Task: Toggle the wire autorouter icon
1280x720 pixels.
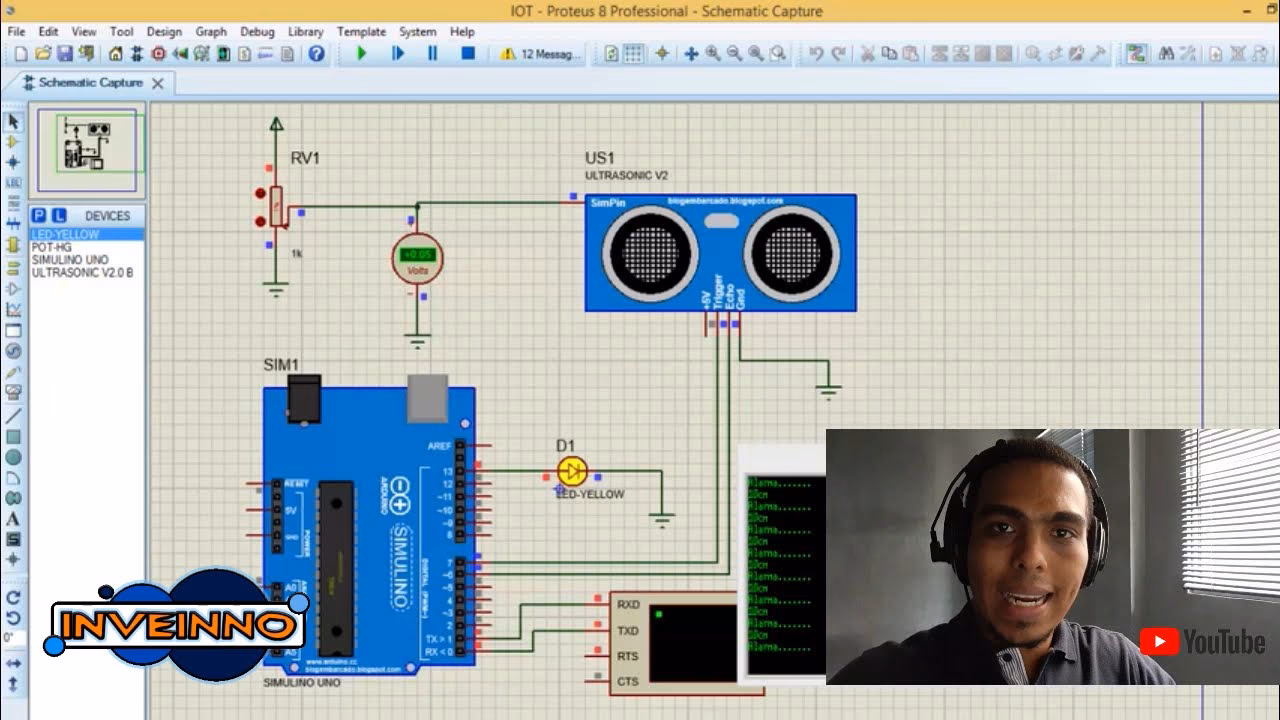Action: point(1136,54)
